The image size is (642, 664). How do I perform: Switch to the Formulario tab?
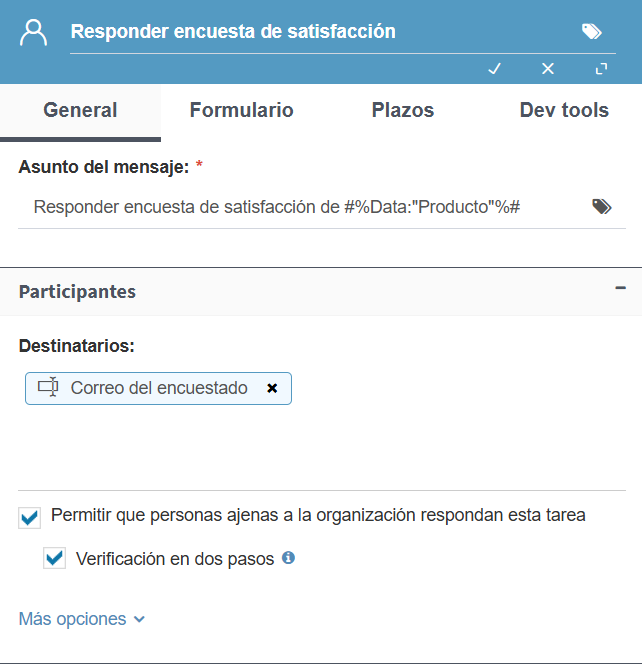pyautogui.click(x=241, y=110)
